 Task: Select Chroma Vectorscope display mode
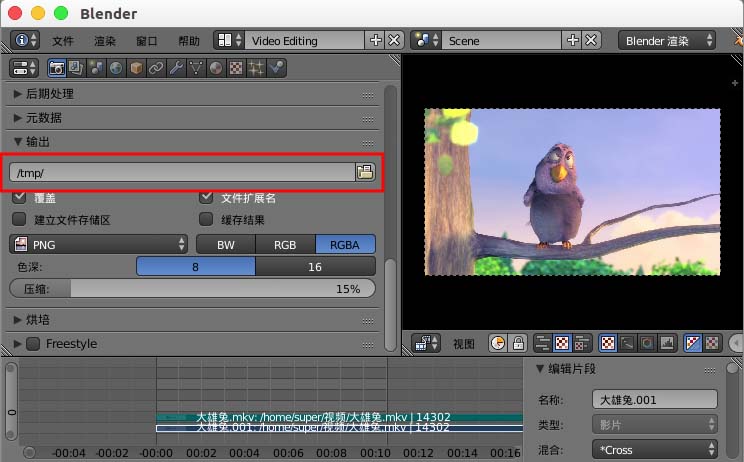[x=647, y=343]
